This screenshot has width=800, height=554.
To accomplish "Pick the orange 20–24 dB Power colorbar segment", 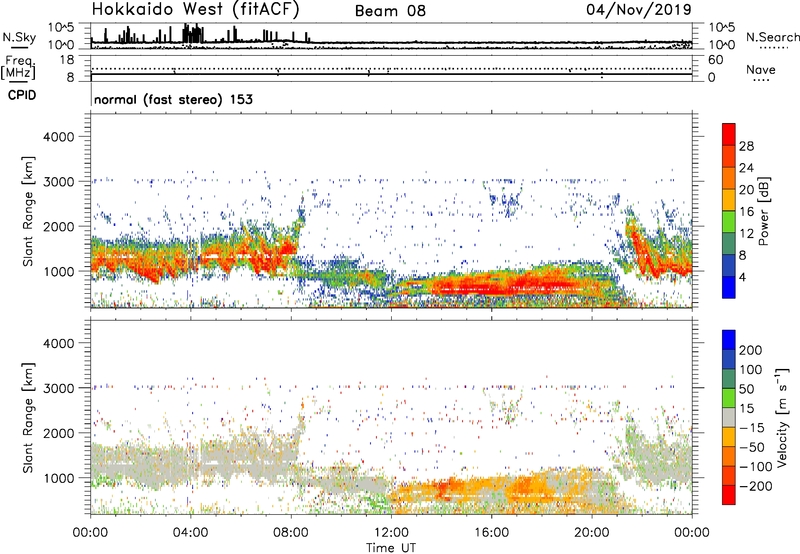I will point(729,178).
